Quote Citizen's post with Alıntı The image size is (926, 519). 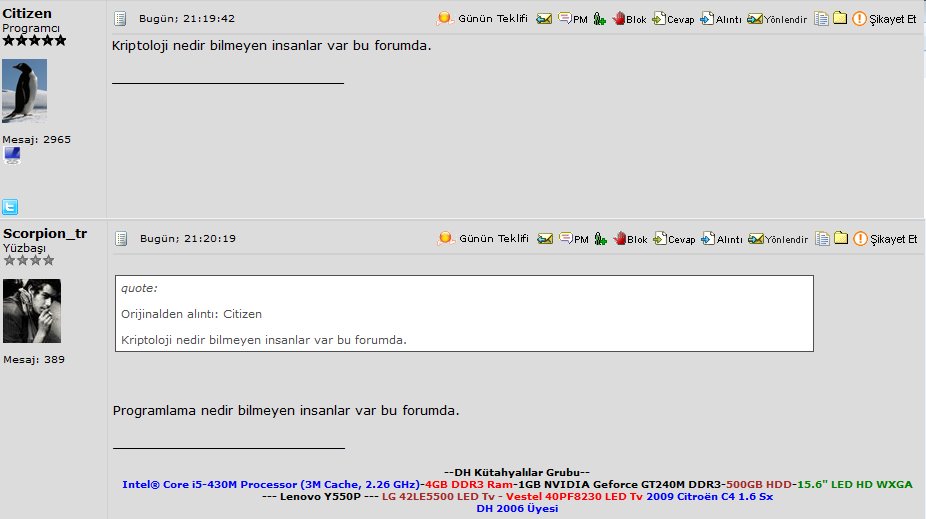click(x=721, y=19)
